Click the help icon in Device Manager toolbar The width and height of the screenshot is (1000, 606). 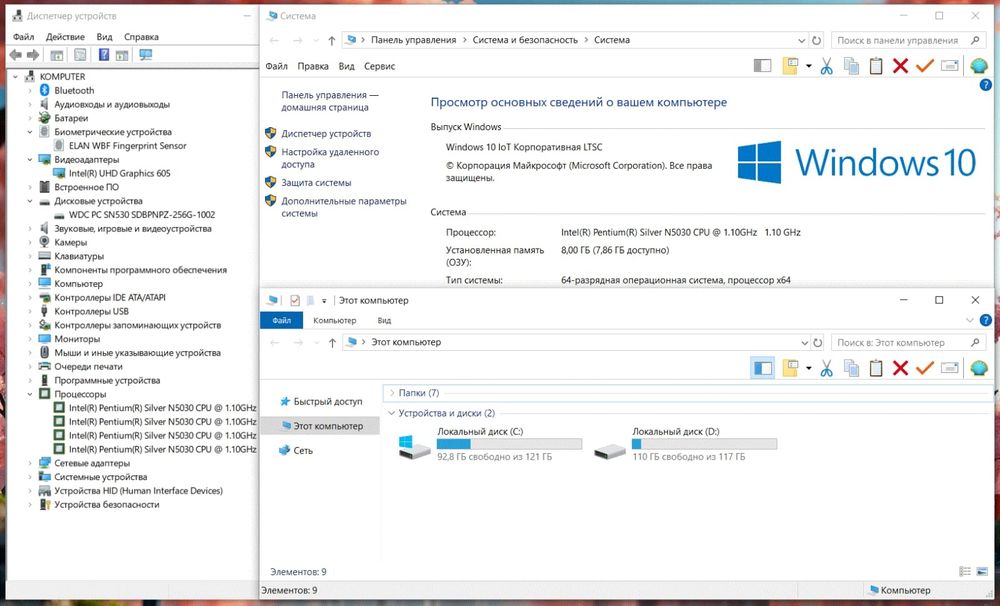pyautogui.click(x=104, y=55)
